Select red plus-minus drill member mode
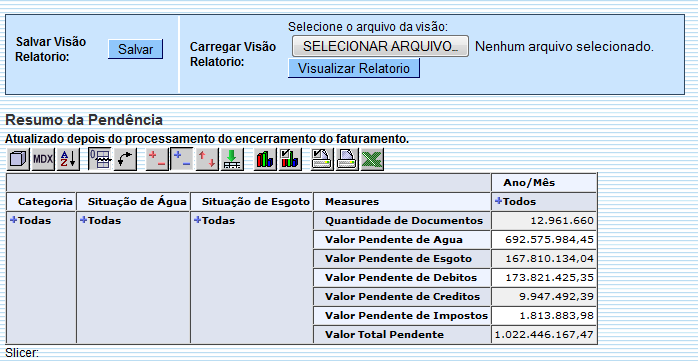 157,159
